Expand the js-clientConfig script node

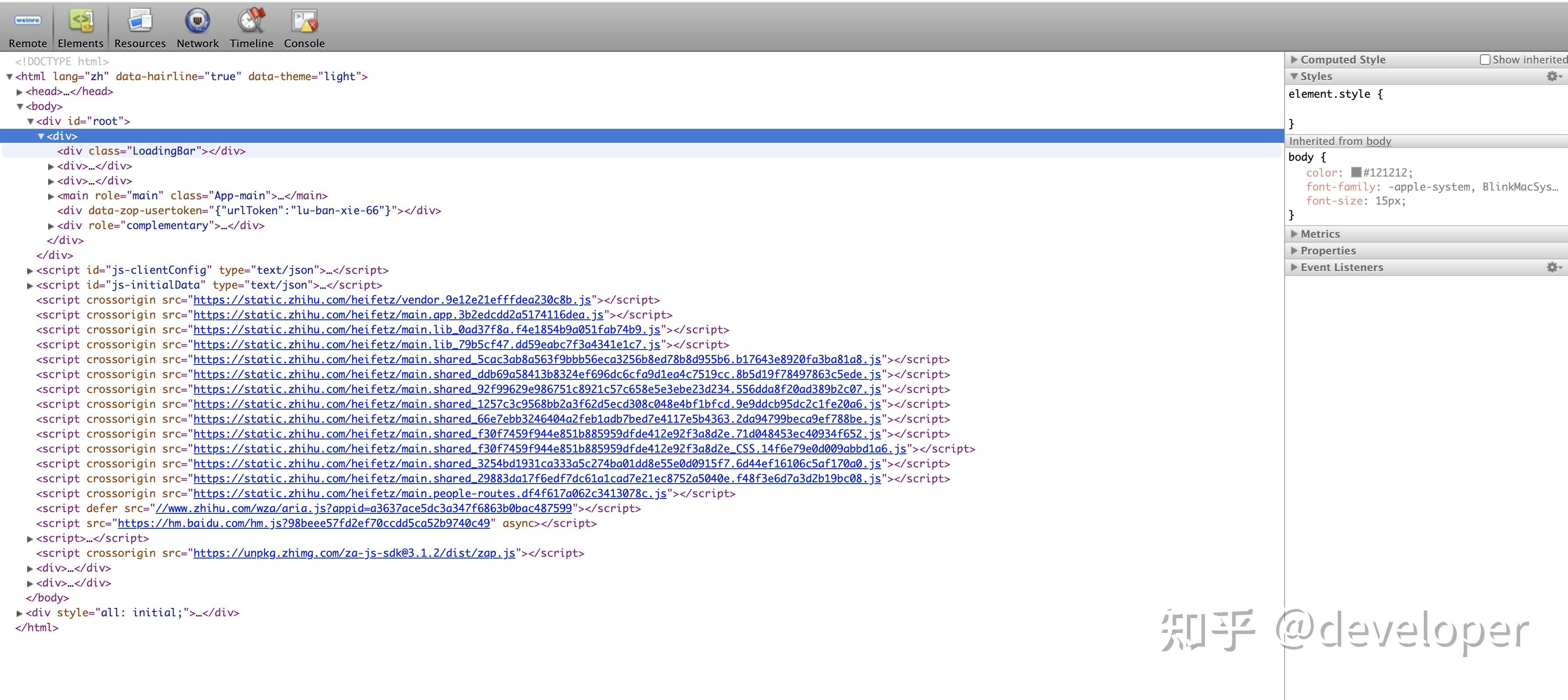tap(30, 270)
